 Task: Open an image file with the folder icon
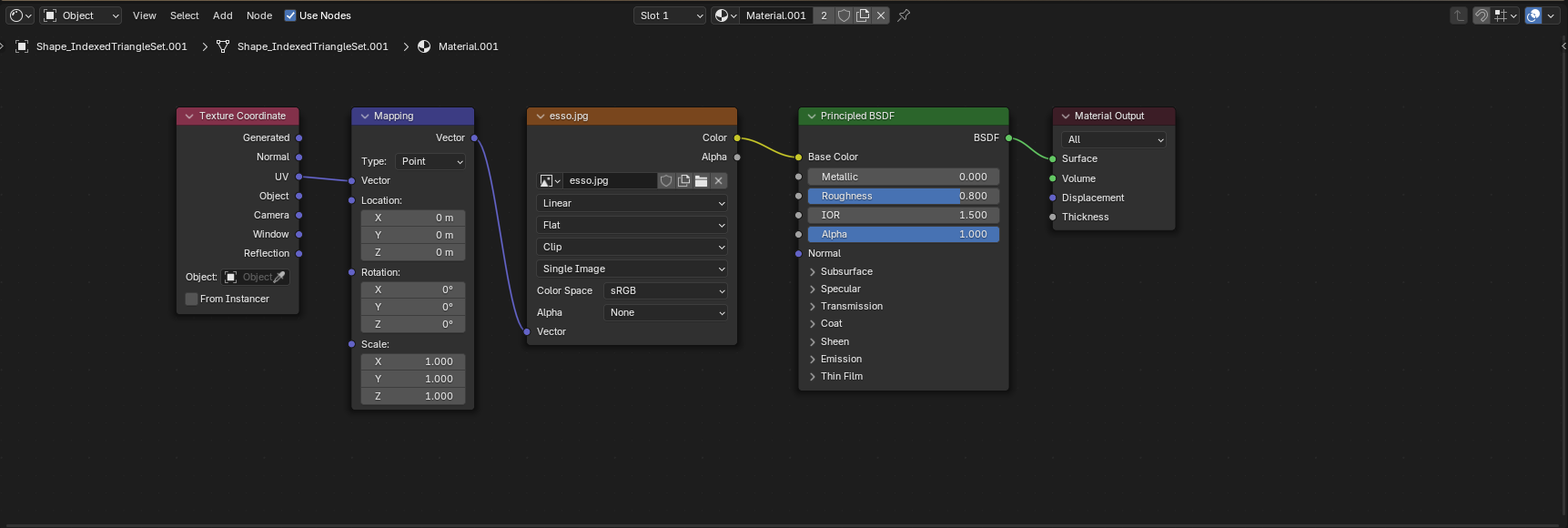(x=701, y=181)
